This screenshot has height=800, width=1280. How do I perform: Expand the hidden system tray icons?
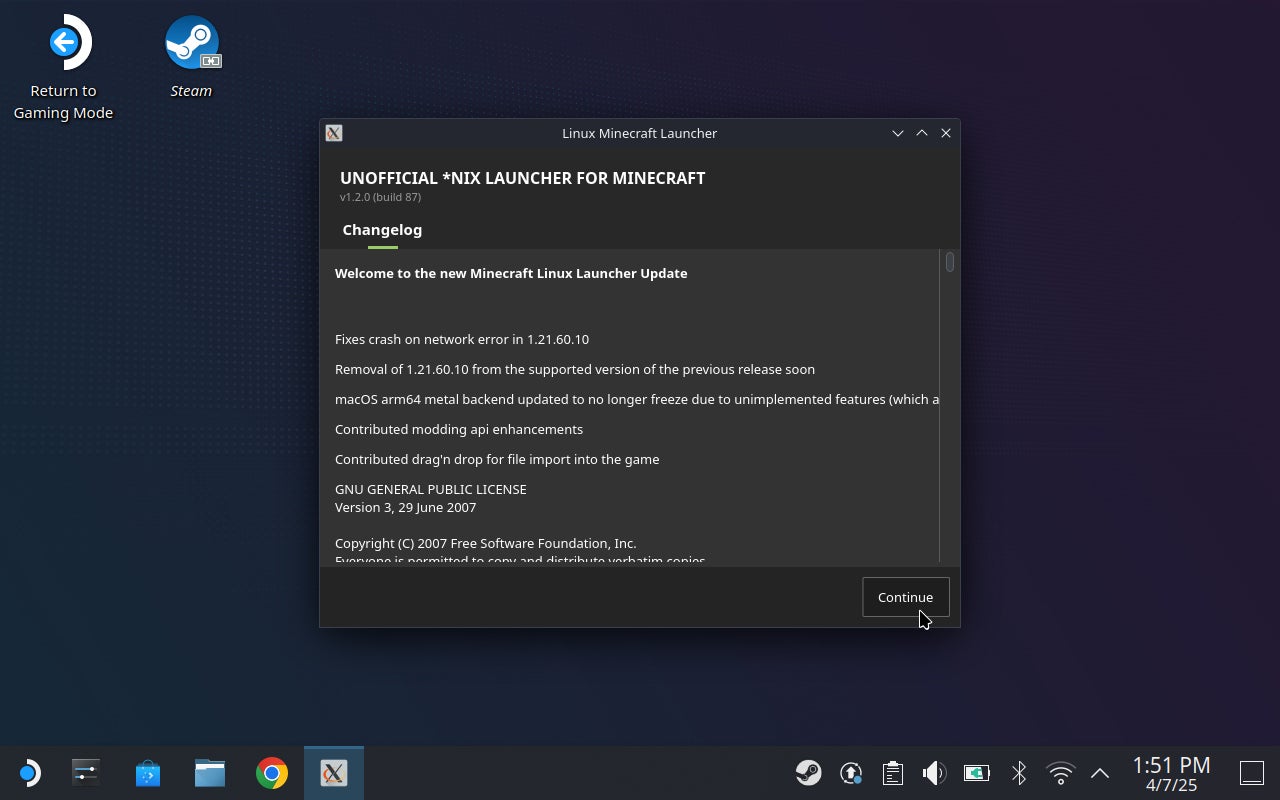pyautogui.click(x=1099, y=772)
